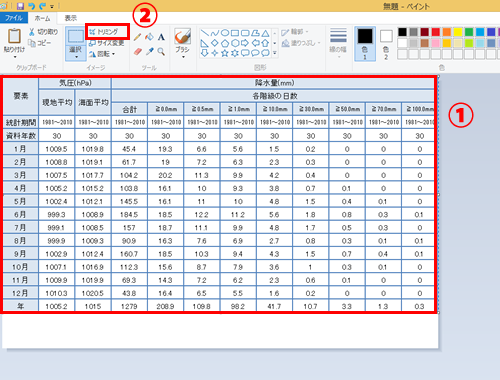Select the Up arrow shape

(x=265, y=43)
